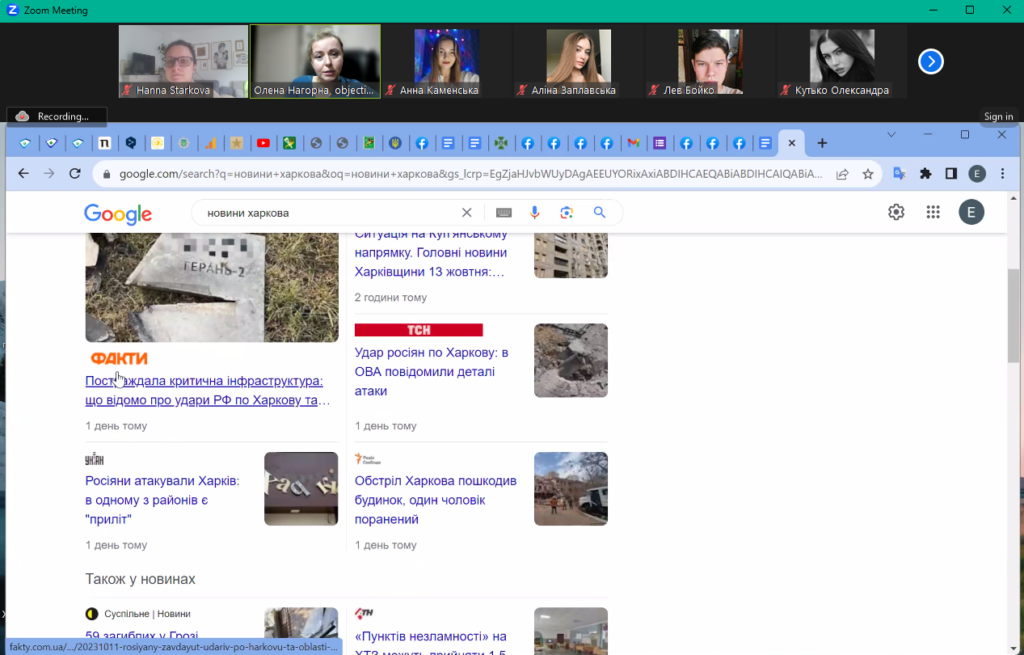1024x655 pixels.
Task: Click the Обстріл Харкова article thumbnail
Action: (x=571, y=488)
